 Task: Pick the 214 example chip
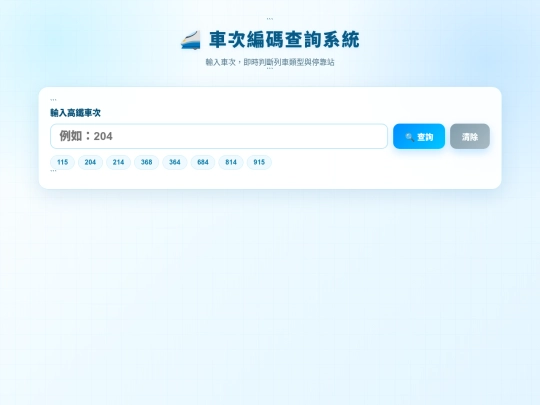pos(118,162)
